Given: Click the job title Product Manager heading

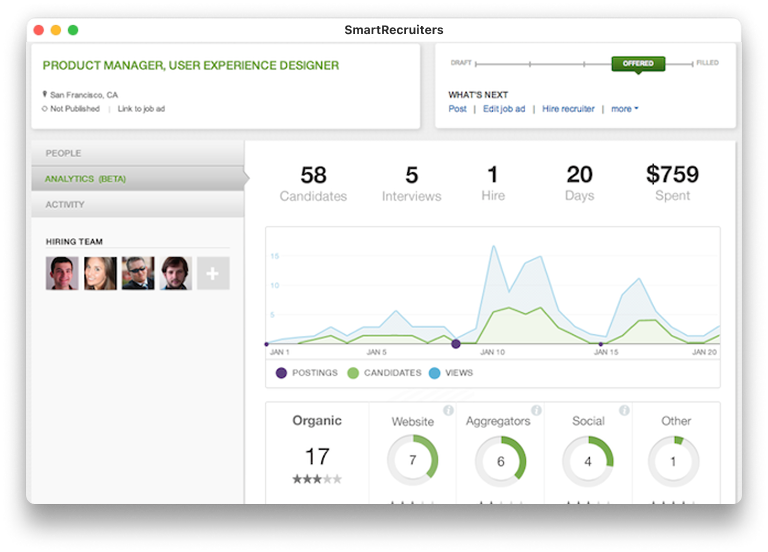Looking at the screenshot, I should click(x=191, y=66).
